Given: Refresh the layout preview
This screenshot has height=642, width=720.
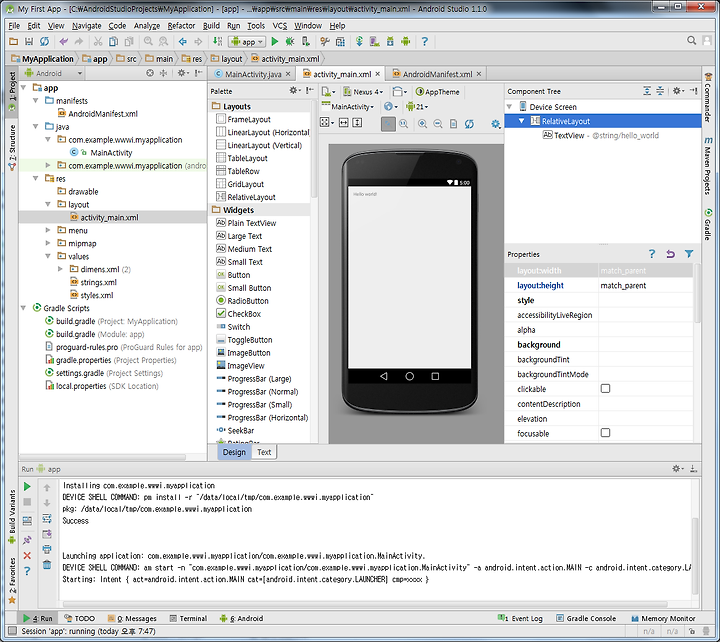Looking at the screenshot, I should 469,124.
